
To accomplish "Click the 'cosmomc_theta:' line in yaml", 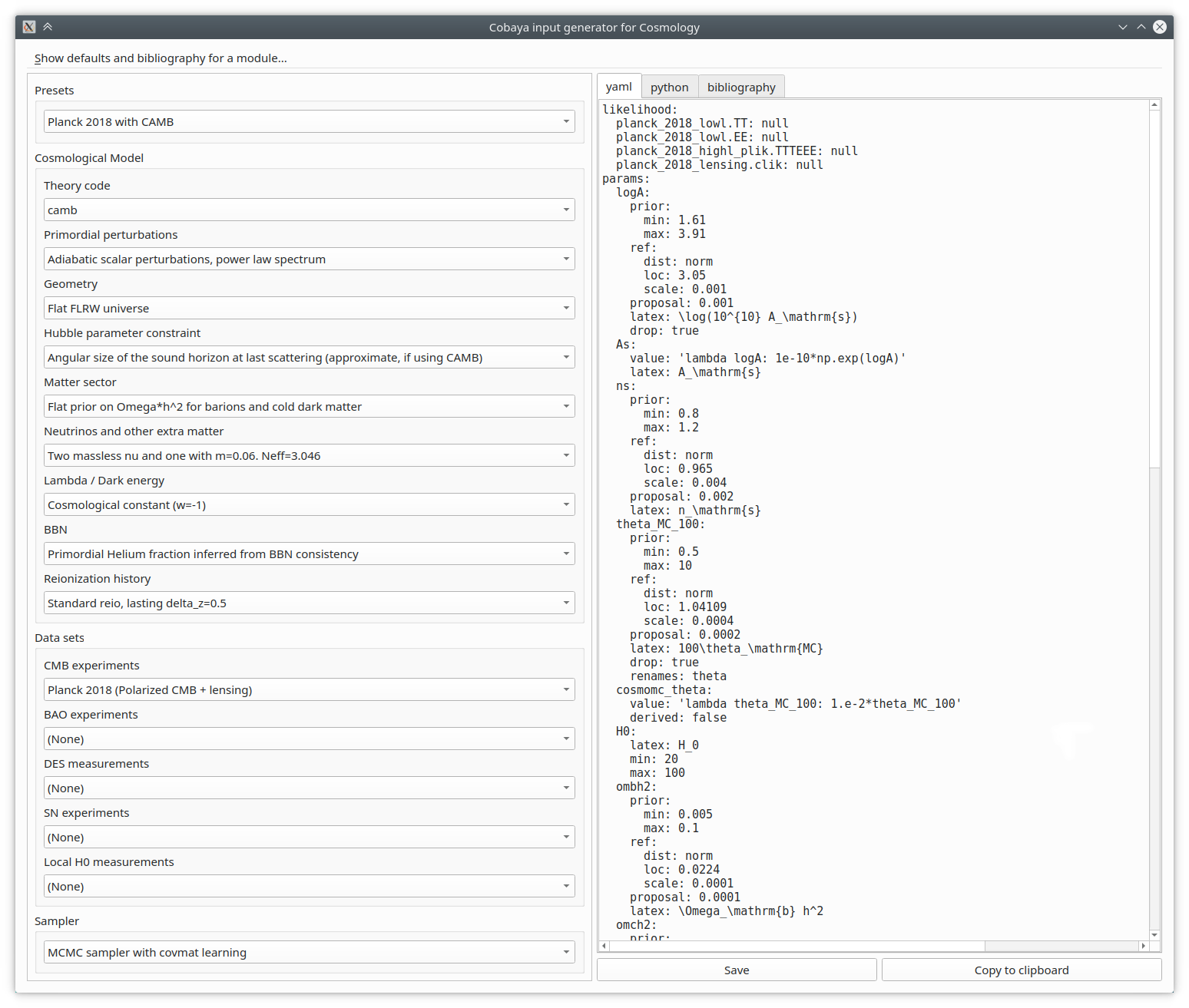I will coord(664,690).
